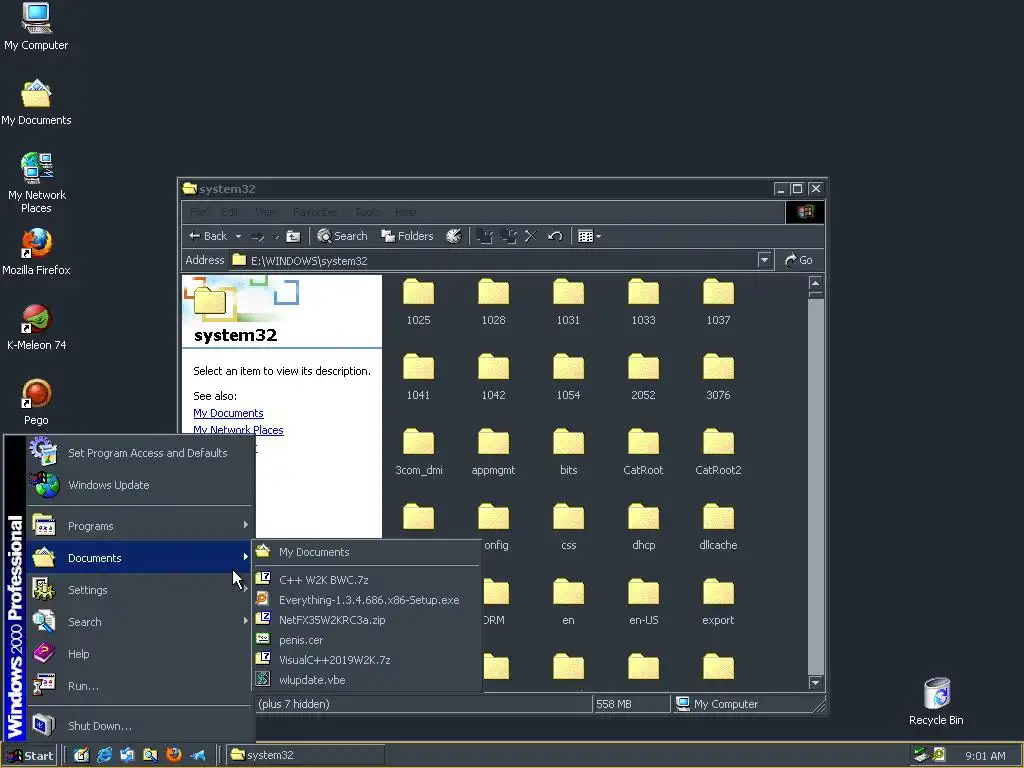The height and width of the screenshot is (768, 1024).
Task: Select the export folder
Action: coord(718,603)
